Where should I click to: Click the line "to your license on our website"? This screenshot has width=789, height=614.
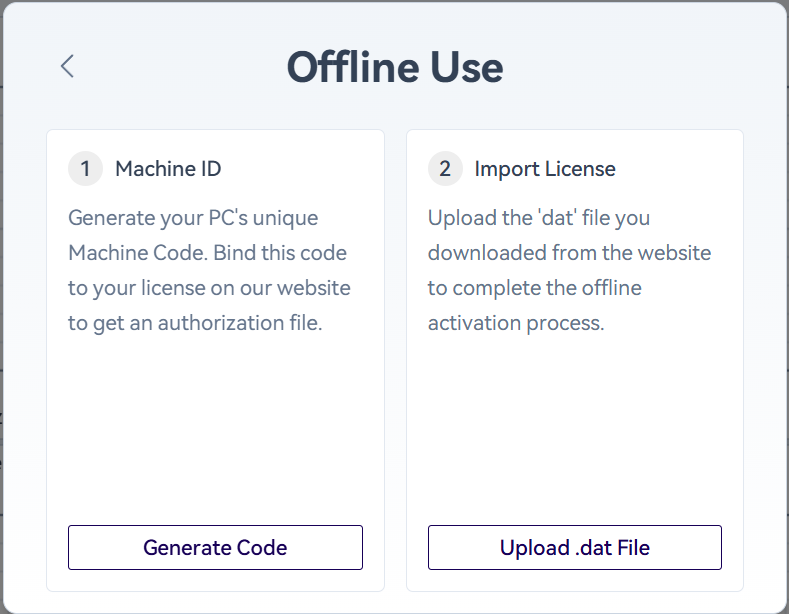(x=209, y=288)
